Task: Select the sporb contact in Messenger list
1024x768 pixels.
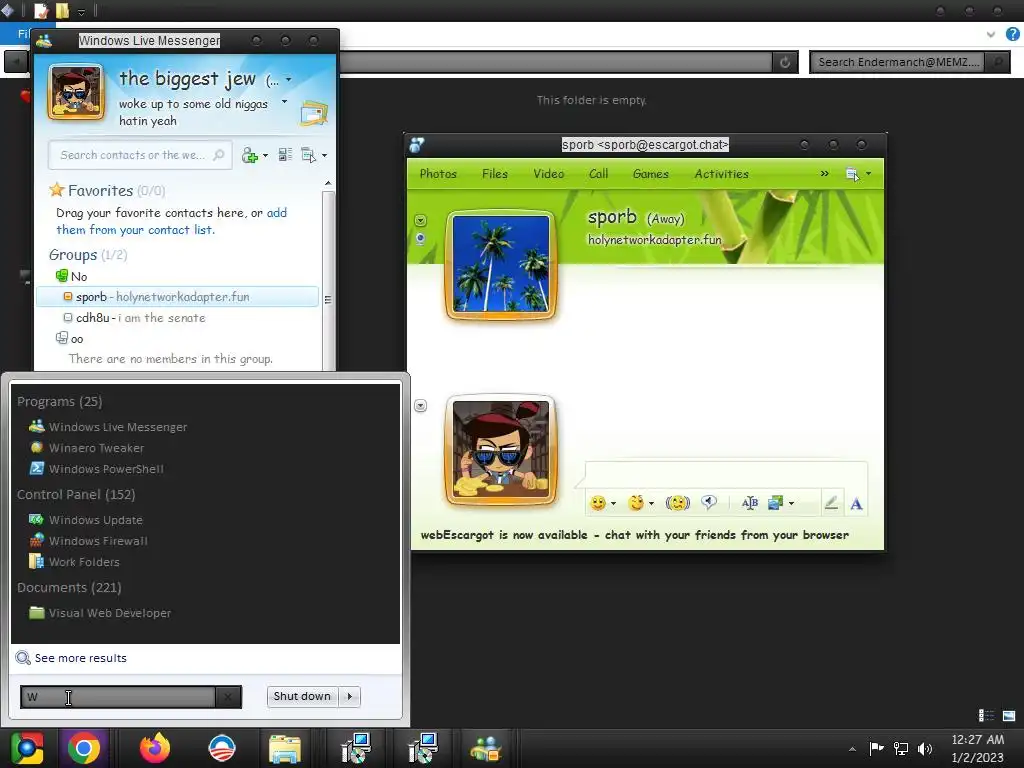Action: (x=178, y=296)
